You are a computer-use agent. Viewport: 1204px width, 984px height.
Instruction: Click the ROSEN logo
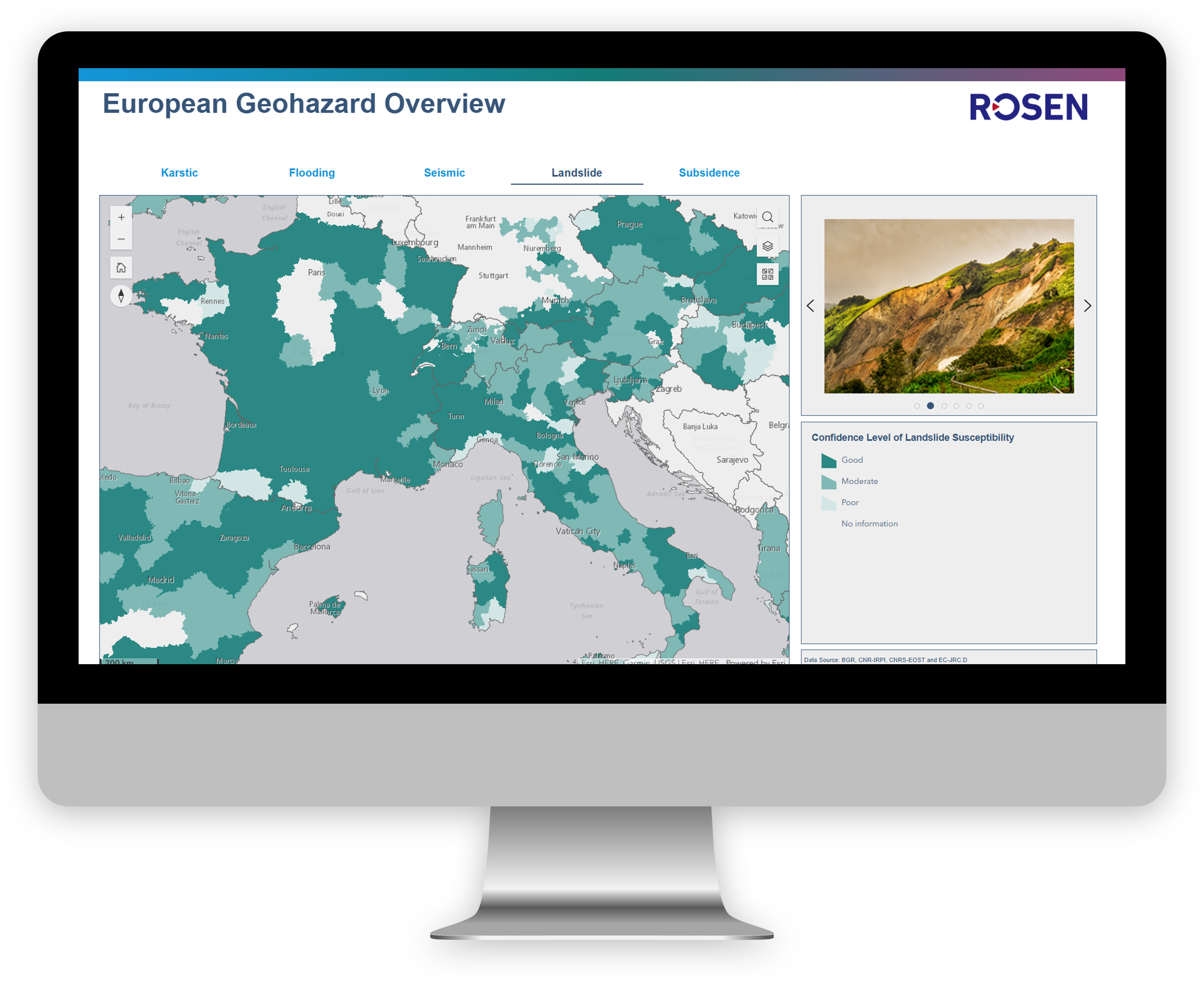tap(1028, 108)
